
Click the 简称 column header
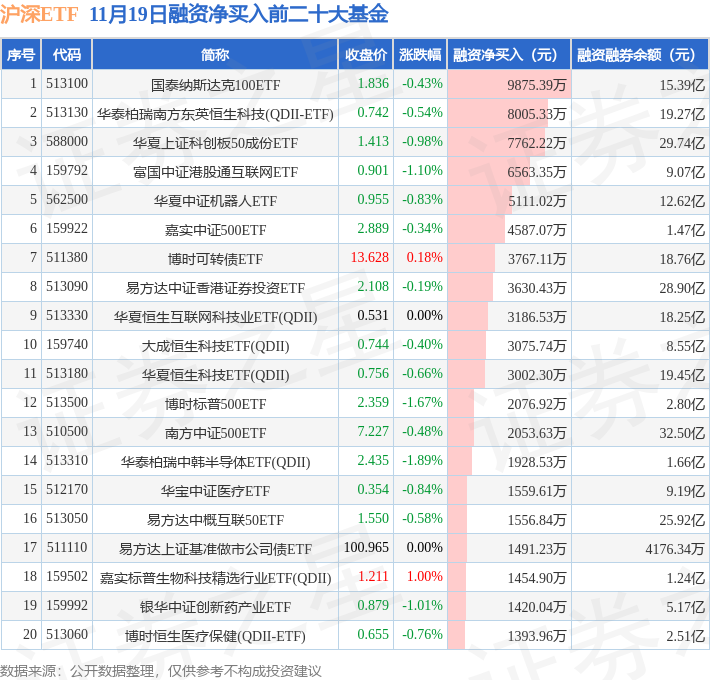pos(215,55)
